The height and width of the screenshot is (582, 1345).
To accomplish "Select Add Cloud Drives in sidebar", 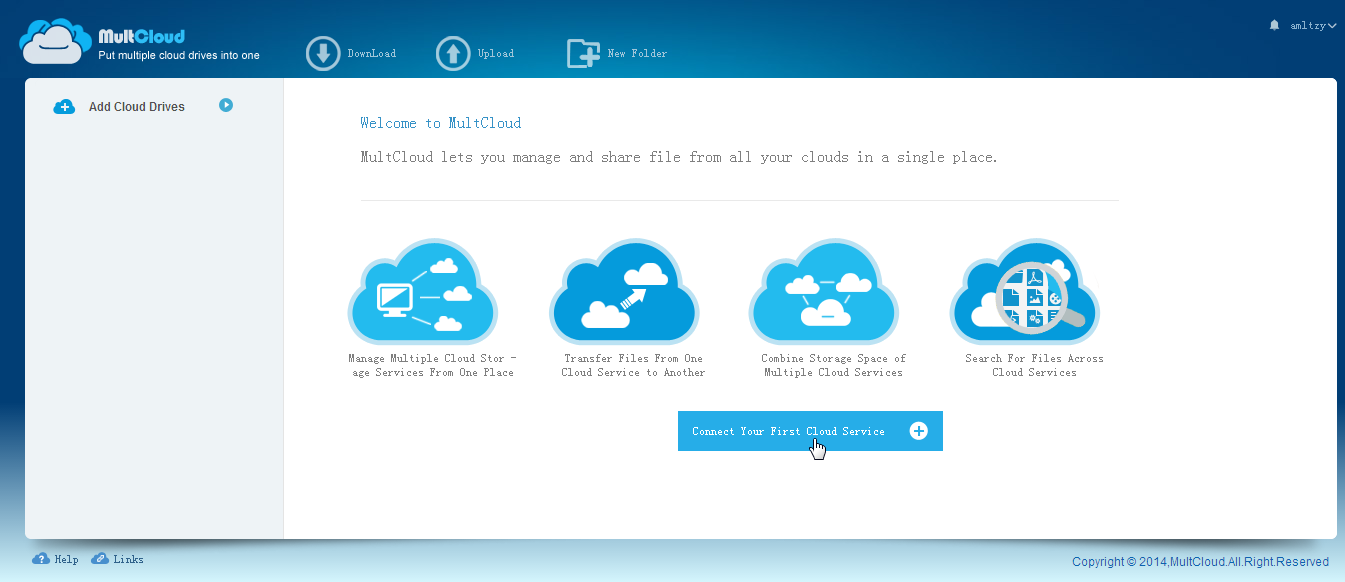I will coord(137,107).
